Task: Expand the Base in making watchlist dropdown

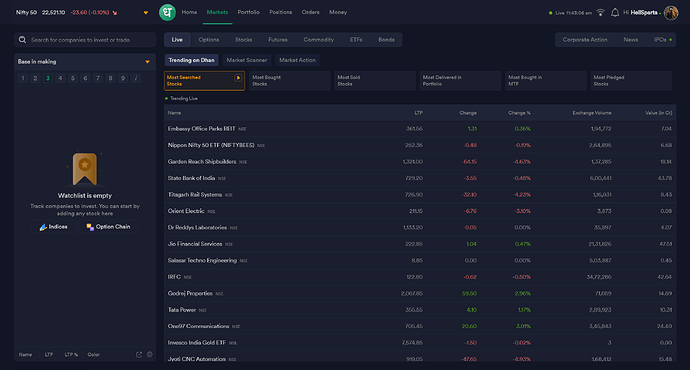Action: pos(147,62)
